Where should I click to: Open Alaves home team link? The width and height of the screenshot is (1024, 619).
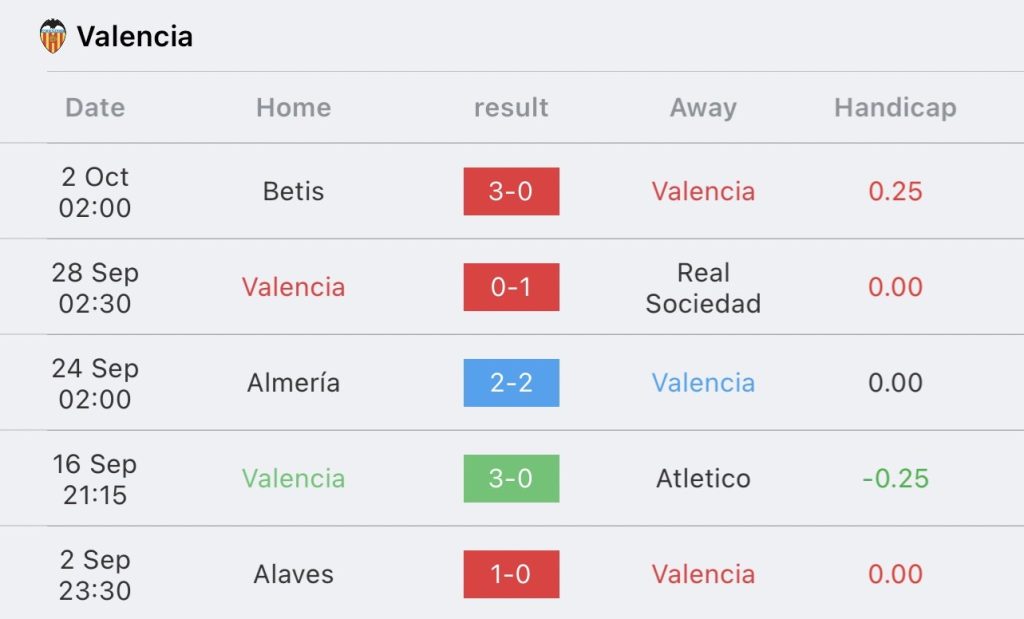point(293,574)
